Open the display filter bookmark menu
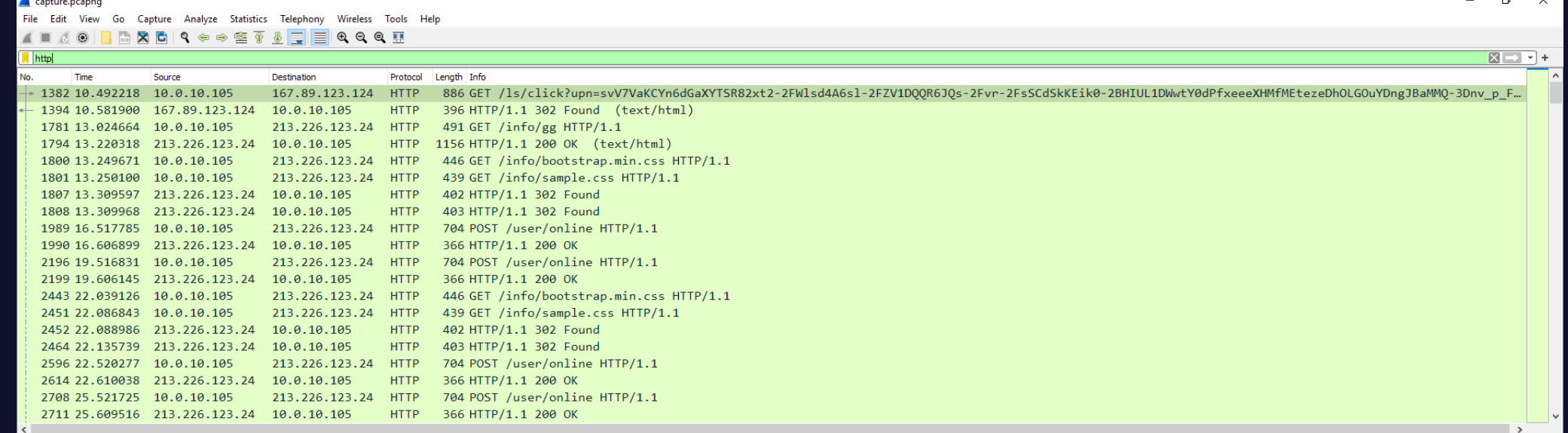Viewport: 1568px width, 433px height. (26, 58)
